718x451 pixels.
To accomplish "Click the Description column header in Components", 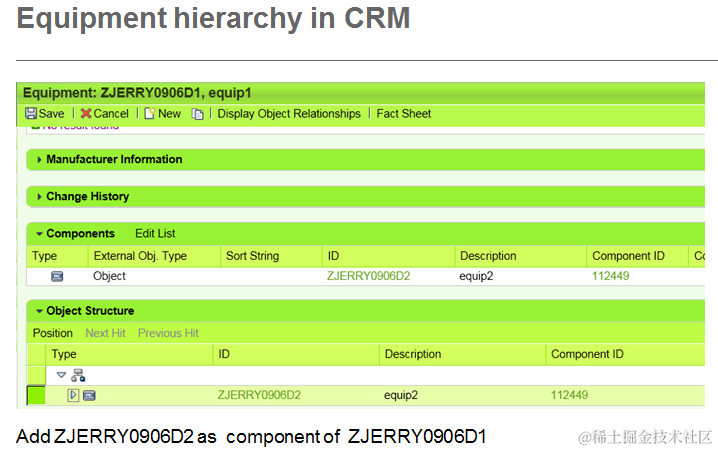I will pyautogui.click(x=521, y=256).
